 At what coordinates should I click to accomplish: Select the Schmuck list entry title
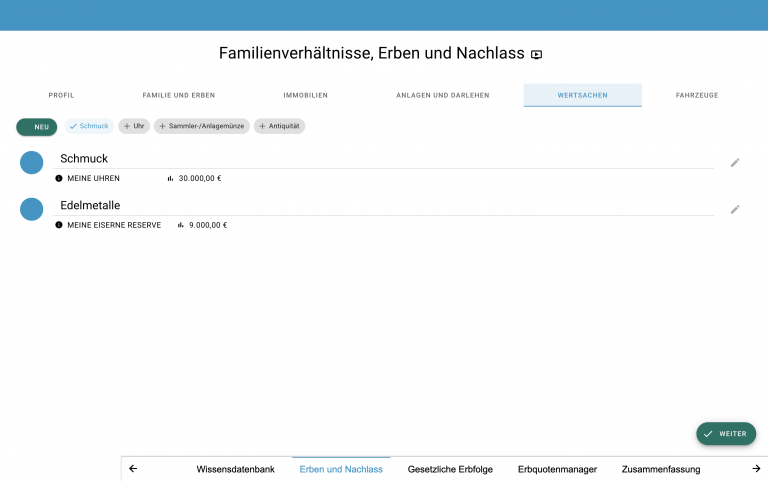pos(84,159)
